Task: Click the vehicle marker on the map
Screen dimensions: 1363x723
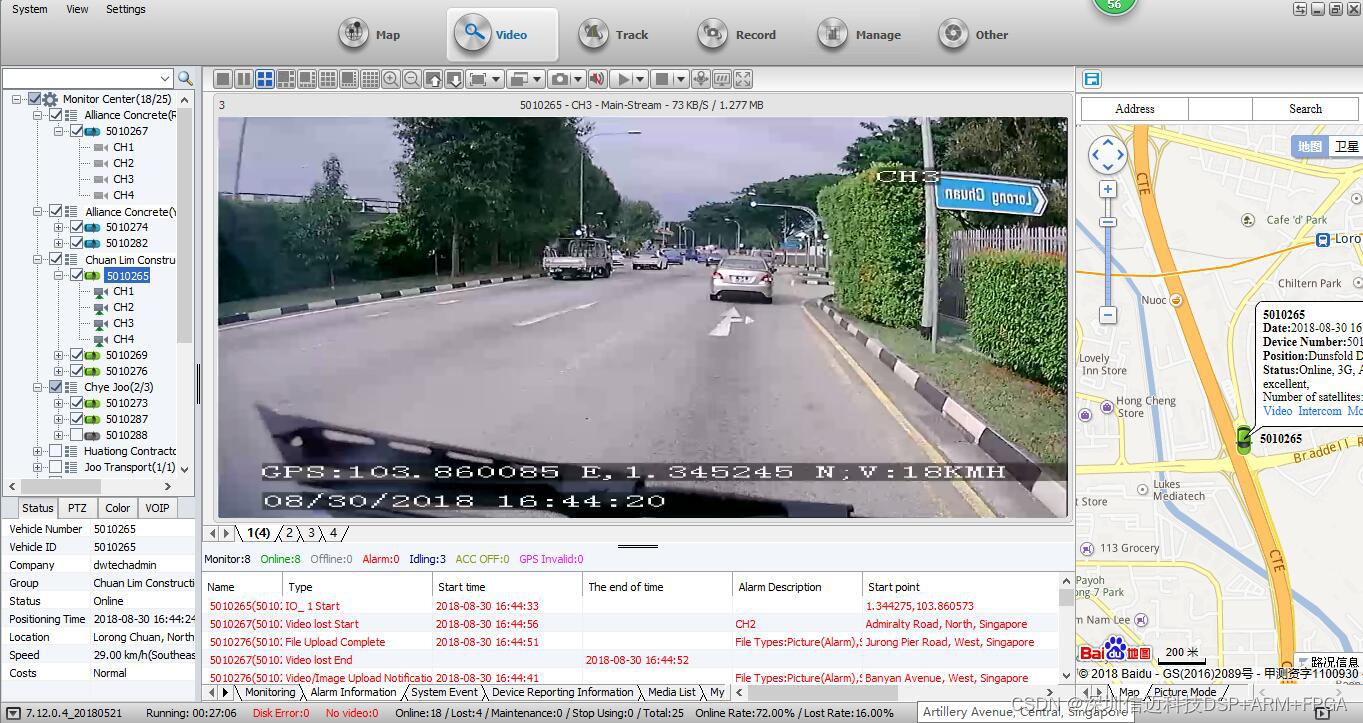Action: tap(1243, 438)
